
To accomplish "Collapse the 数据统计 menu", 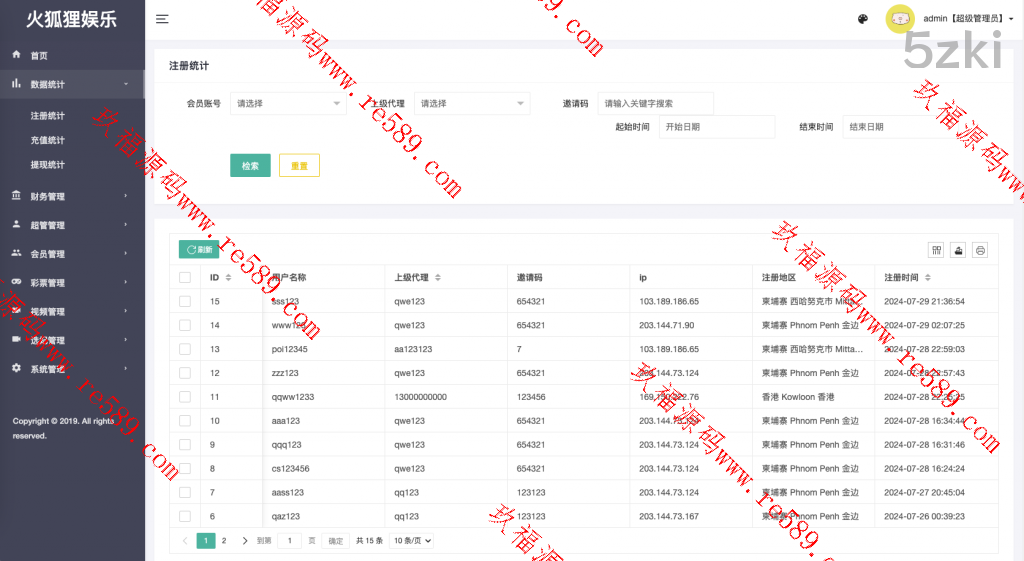I will [x=72, y=84].
